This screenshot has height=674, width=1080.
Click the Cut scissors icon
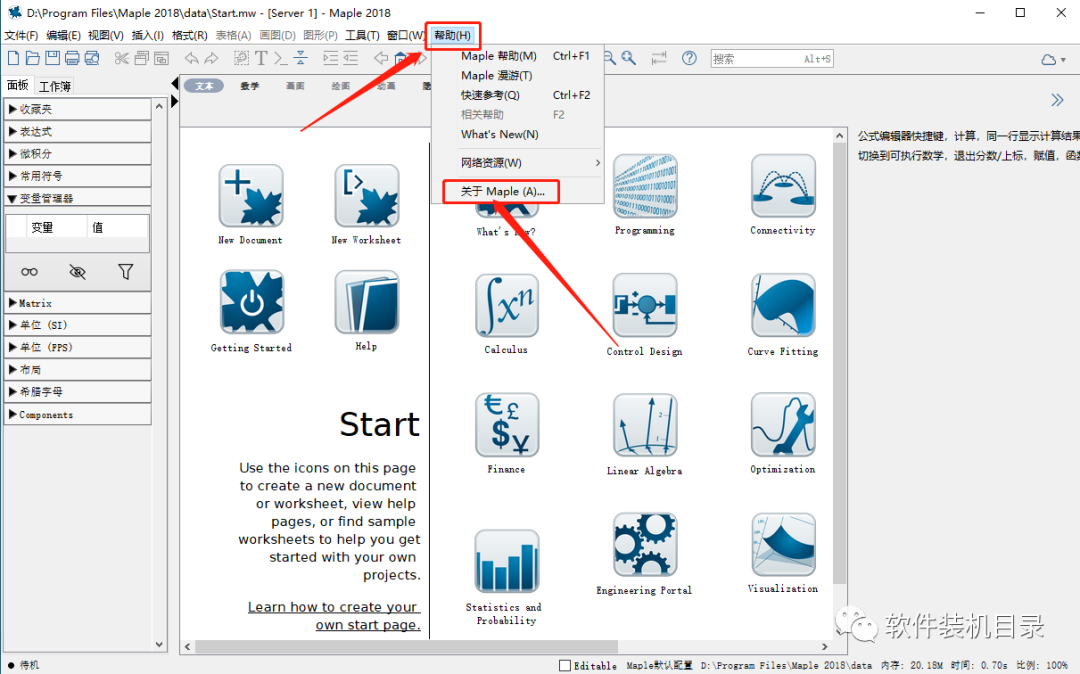[x=122, y=59]
